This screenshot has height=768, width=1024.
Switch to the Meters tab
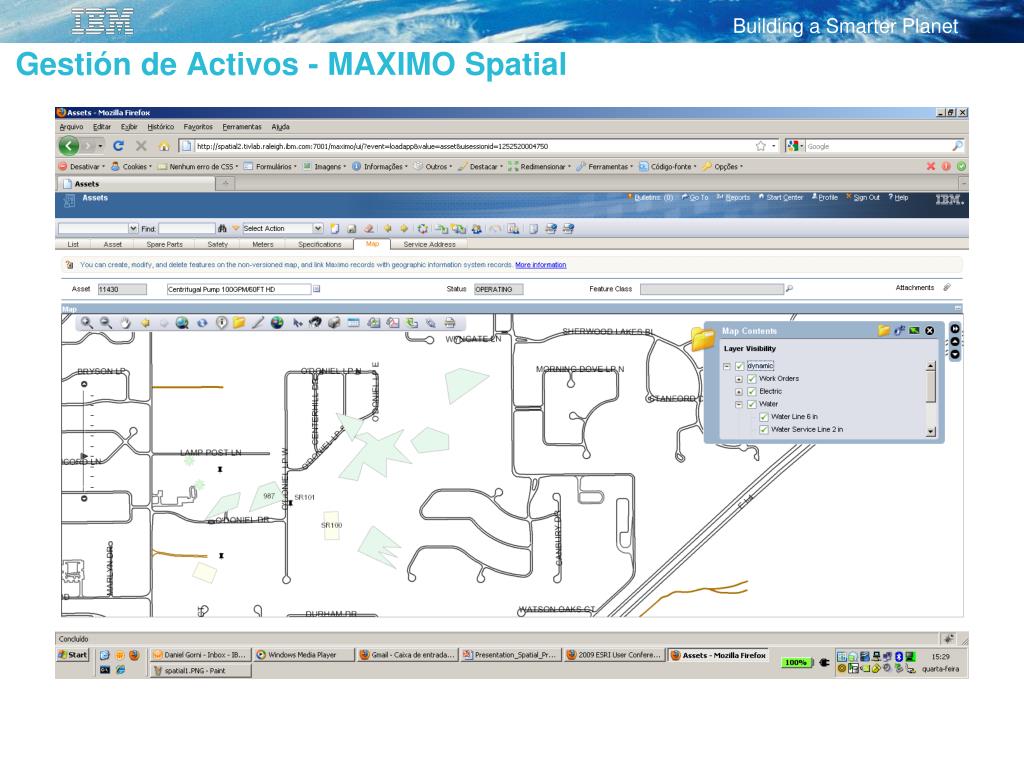(263, 244)
